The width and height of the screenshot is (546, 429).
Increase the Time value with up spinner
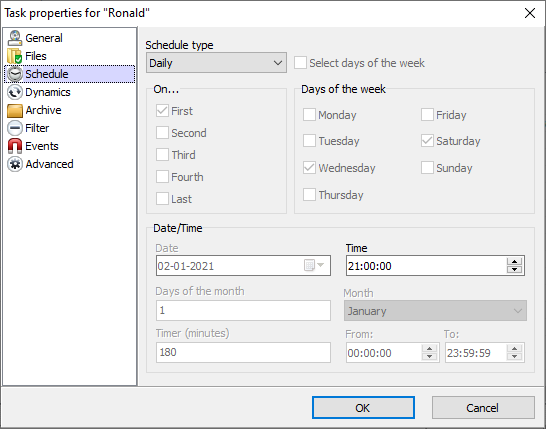(x=514, y=262)
